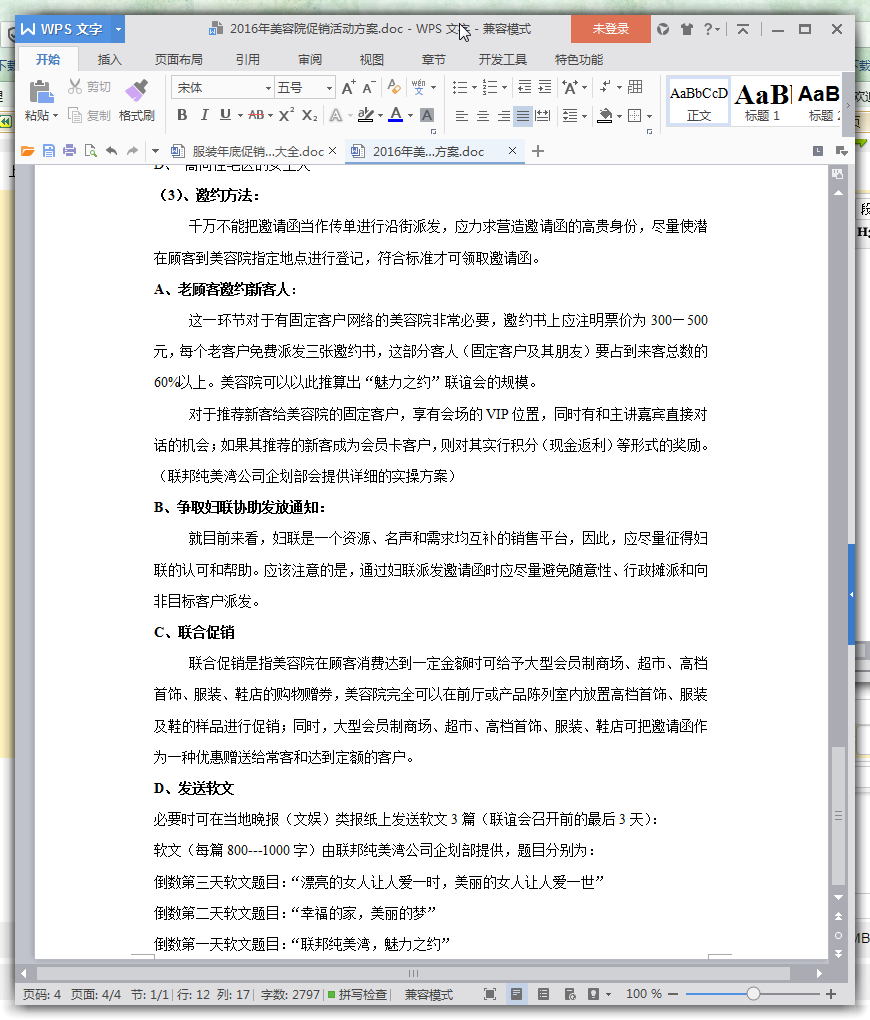Click the zoom slider handle in status bar
870x1020 pixels.
tap(753, 994)
